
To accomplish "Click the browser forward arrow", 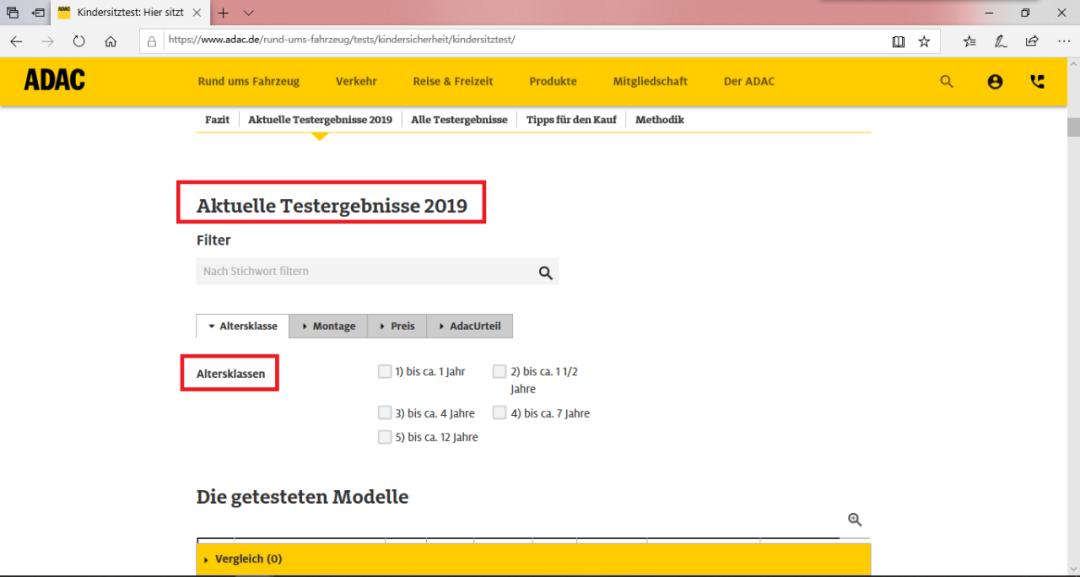I will point(48,41).
